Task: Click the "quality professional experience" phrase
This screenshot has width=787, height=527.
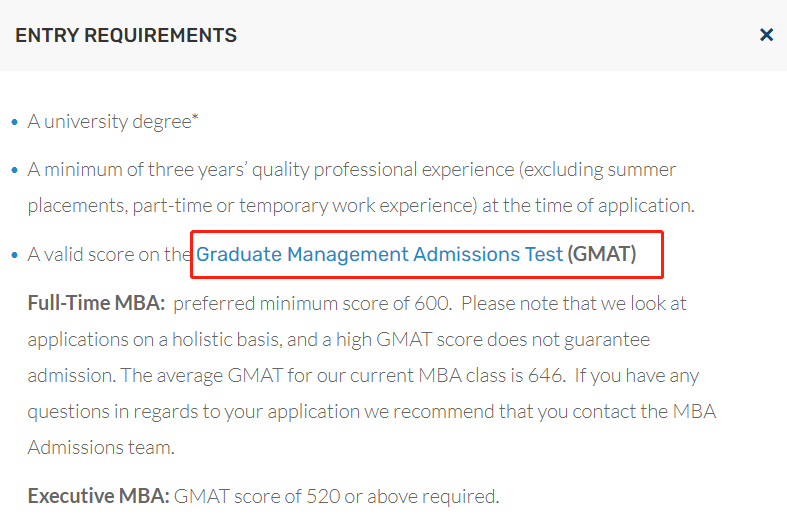Action: click(x=384, y=170)
